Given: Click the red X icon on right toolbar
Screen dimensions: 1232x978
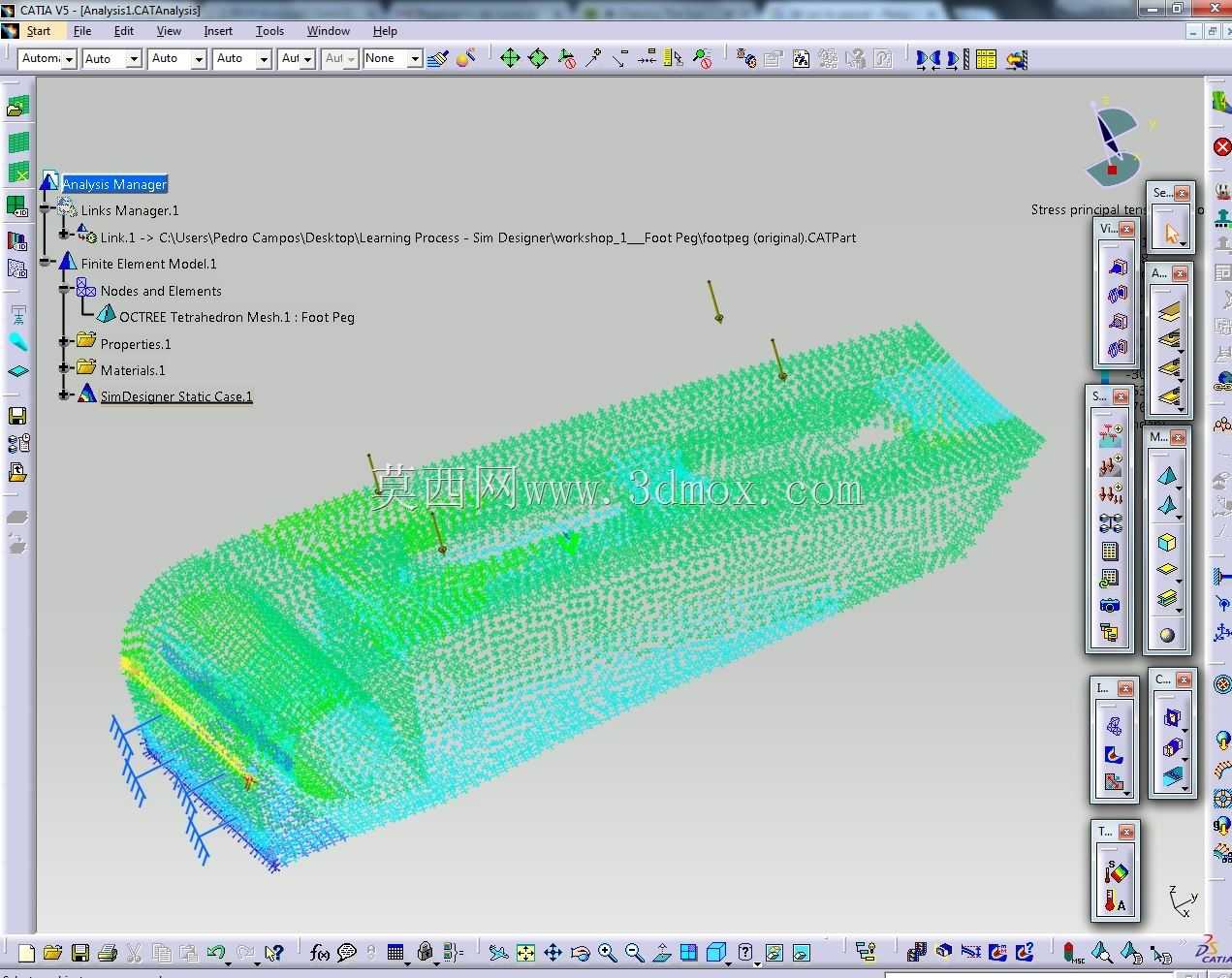Looking at the screenshot, I should pos(1222,147).
